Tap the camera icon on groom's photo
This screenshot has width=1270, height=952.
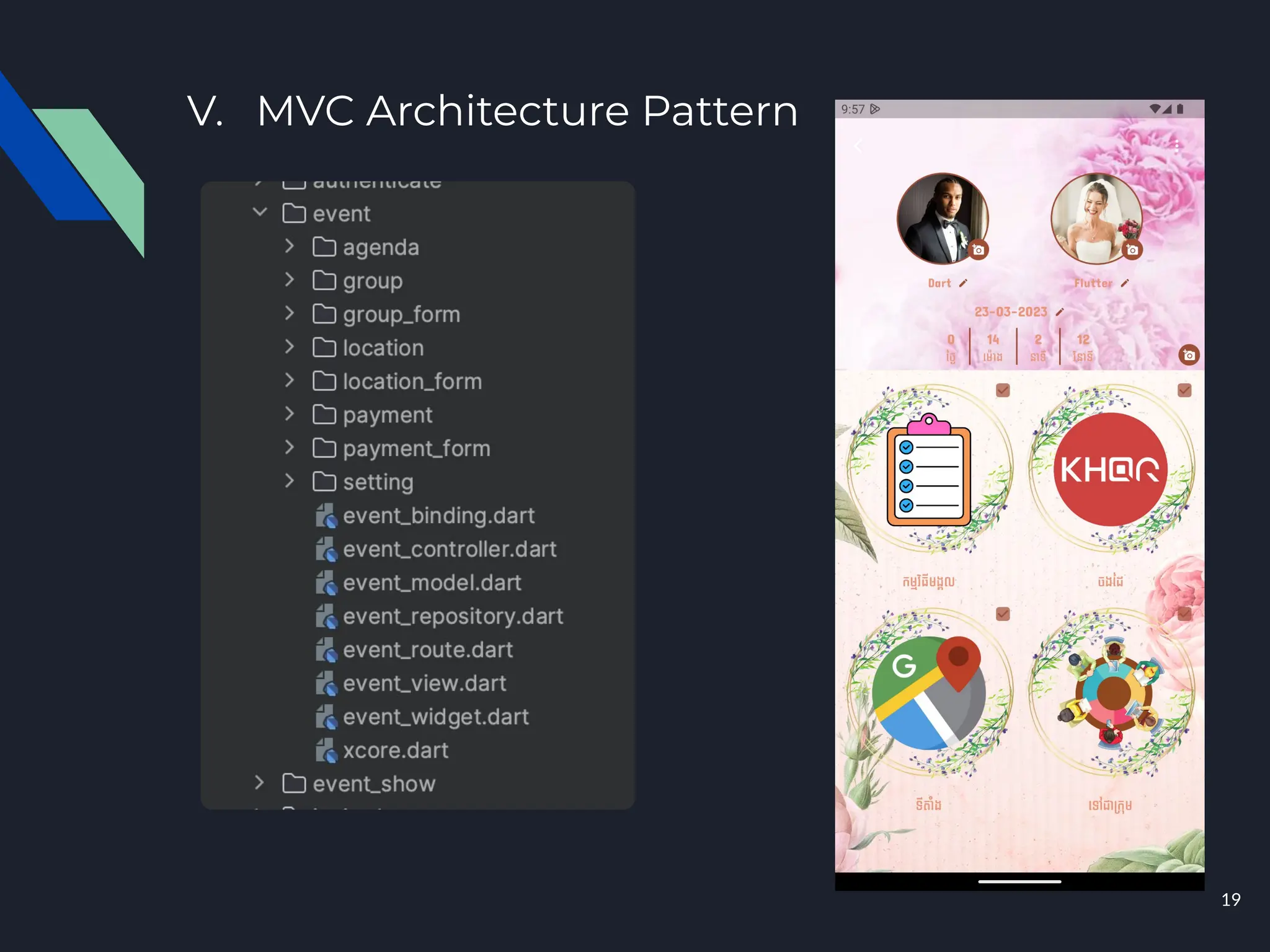pos(978,250)
